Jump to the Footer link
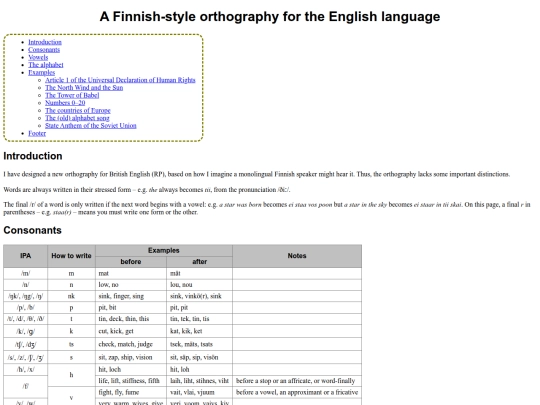Viewport: 540px width, 405px height. coord(37,133)
